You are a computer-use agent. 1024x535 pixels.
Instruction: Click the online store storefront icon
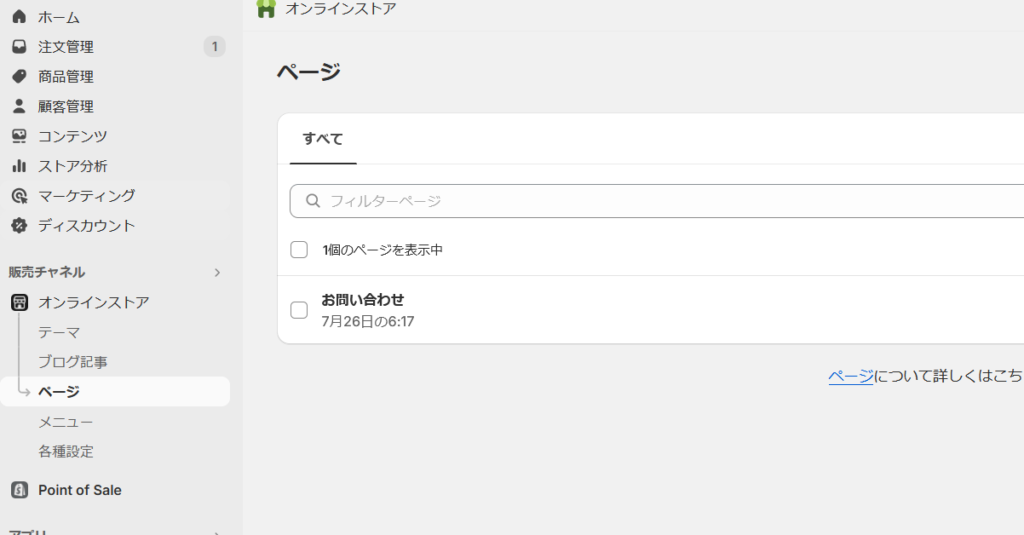(19, 302)
